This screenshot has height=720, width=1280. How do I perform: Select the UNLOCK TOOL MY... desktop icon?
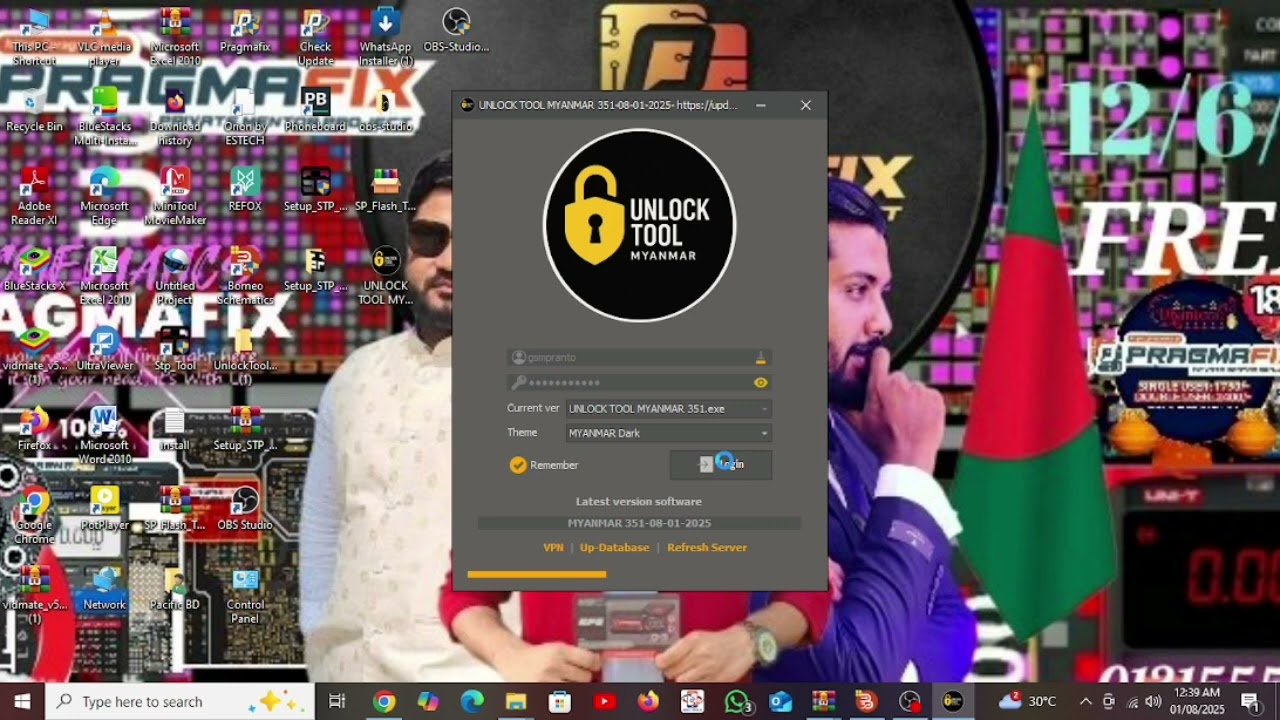[x=385, y=276]
